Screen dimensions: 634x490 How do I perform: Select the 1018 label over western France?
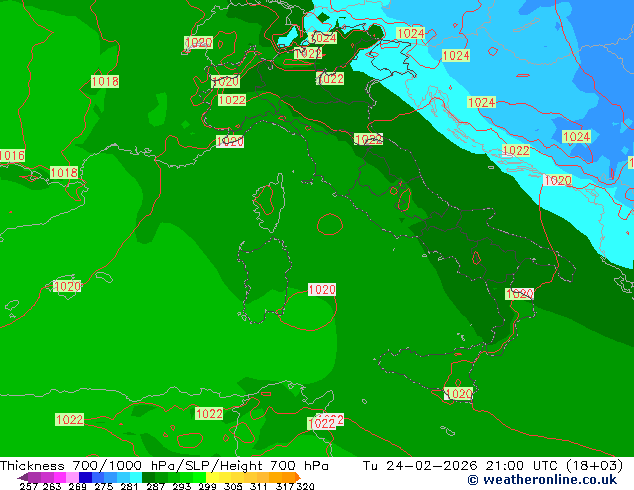pyautogui.click(x=105, y=81)
